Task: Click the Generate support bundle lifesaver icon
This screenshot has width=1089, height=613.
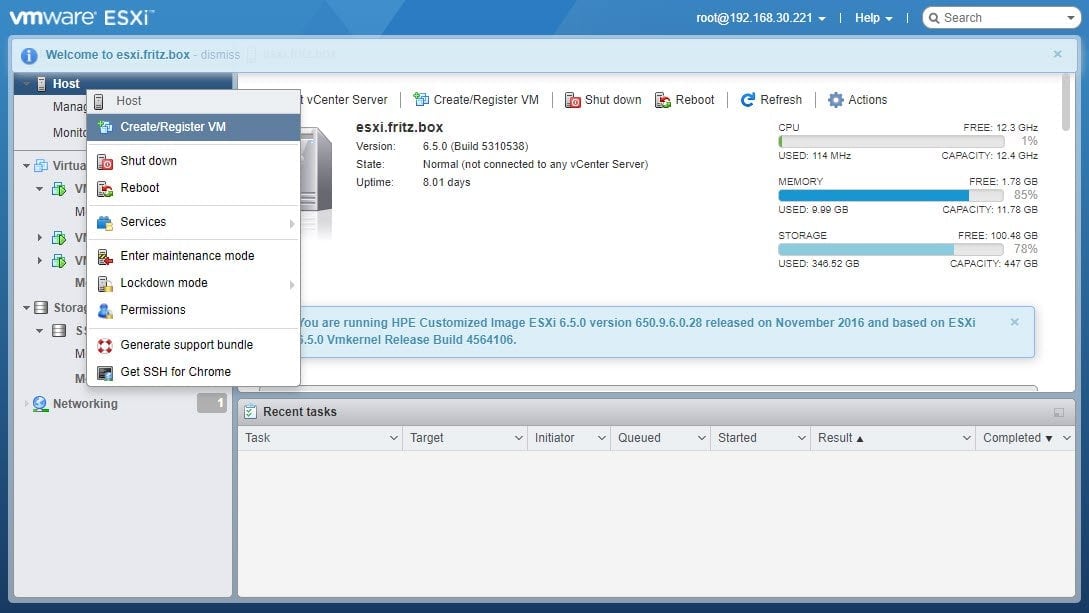Action: pos(104,345)
